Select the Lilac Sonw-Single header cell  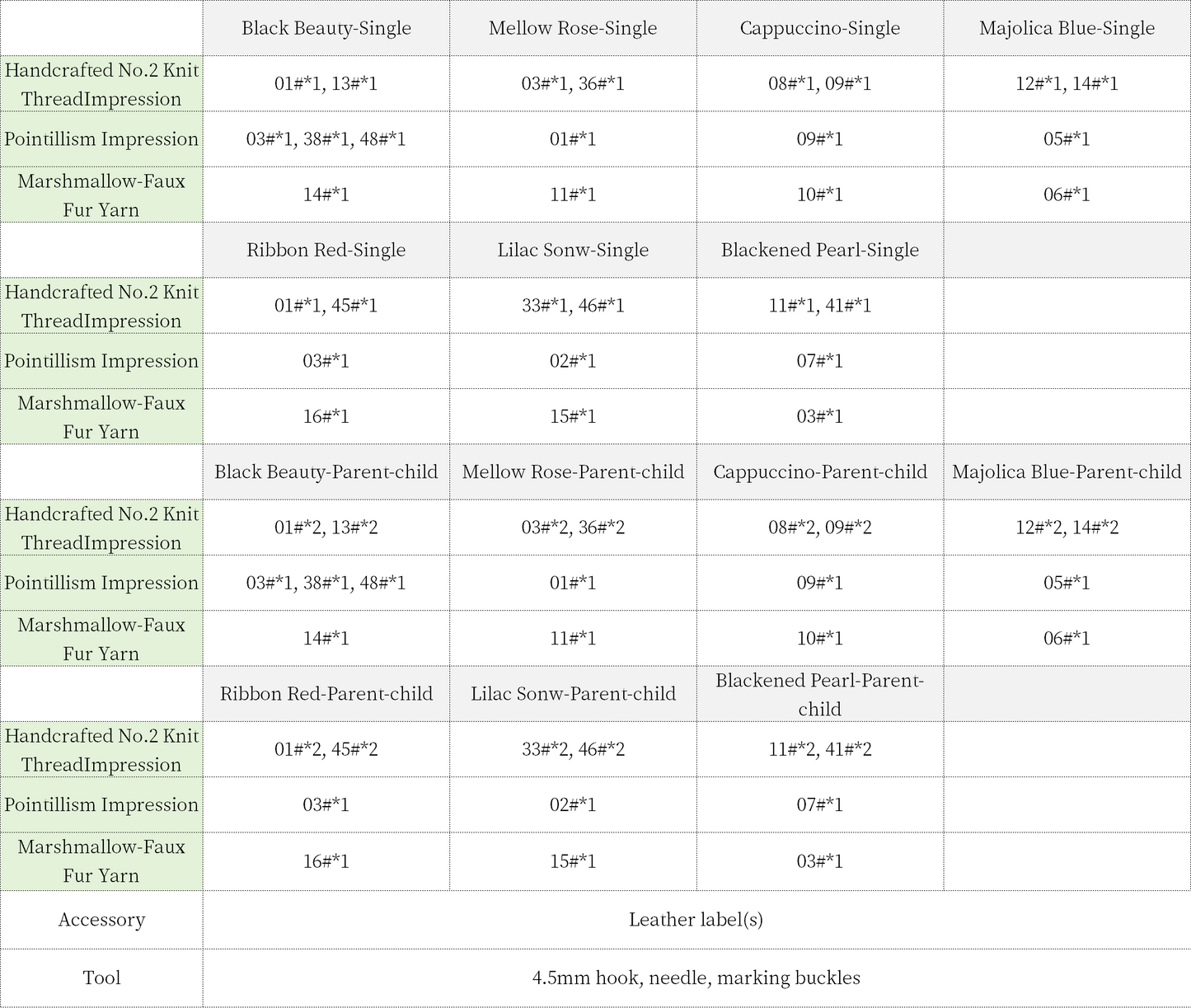[x=573, y=250]
